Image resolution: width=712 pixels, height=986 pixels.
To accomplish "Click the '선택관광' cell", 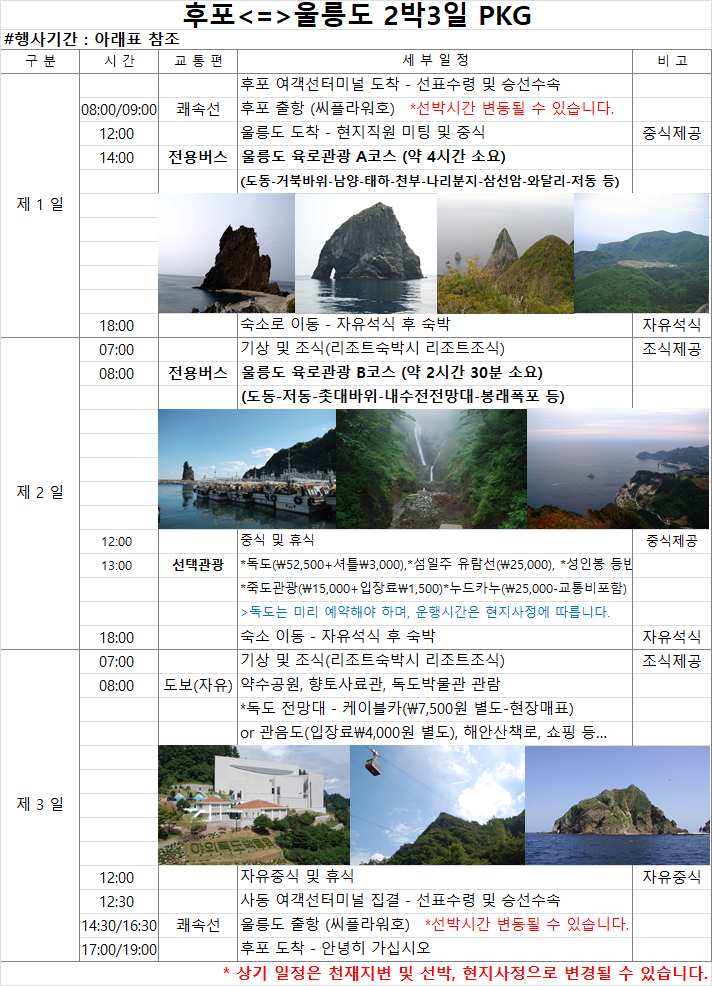I will tap(198, 565).
